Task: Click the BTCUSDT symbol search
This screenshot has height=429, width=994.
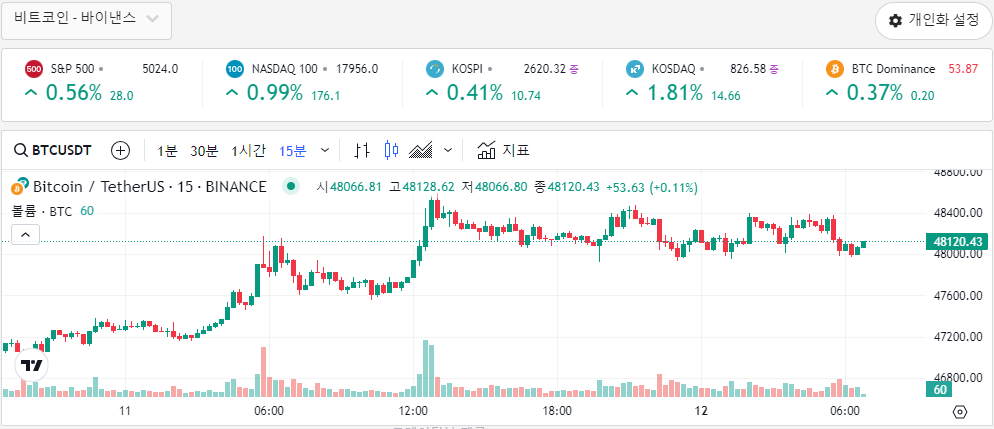Action: (x=53, y=150)
